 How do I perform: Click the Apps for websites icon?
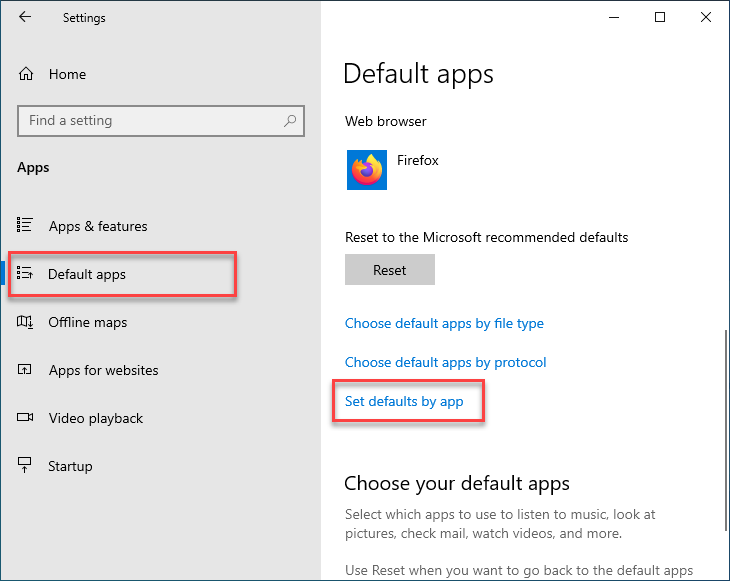25,369
